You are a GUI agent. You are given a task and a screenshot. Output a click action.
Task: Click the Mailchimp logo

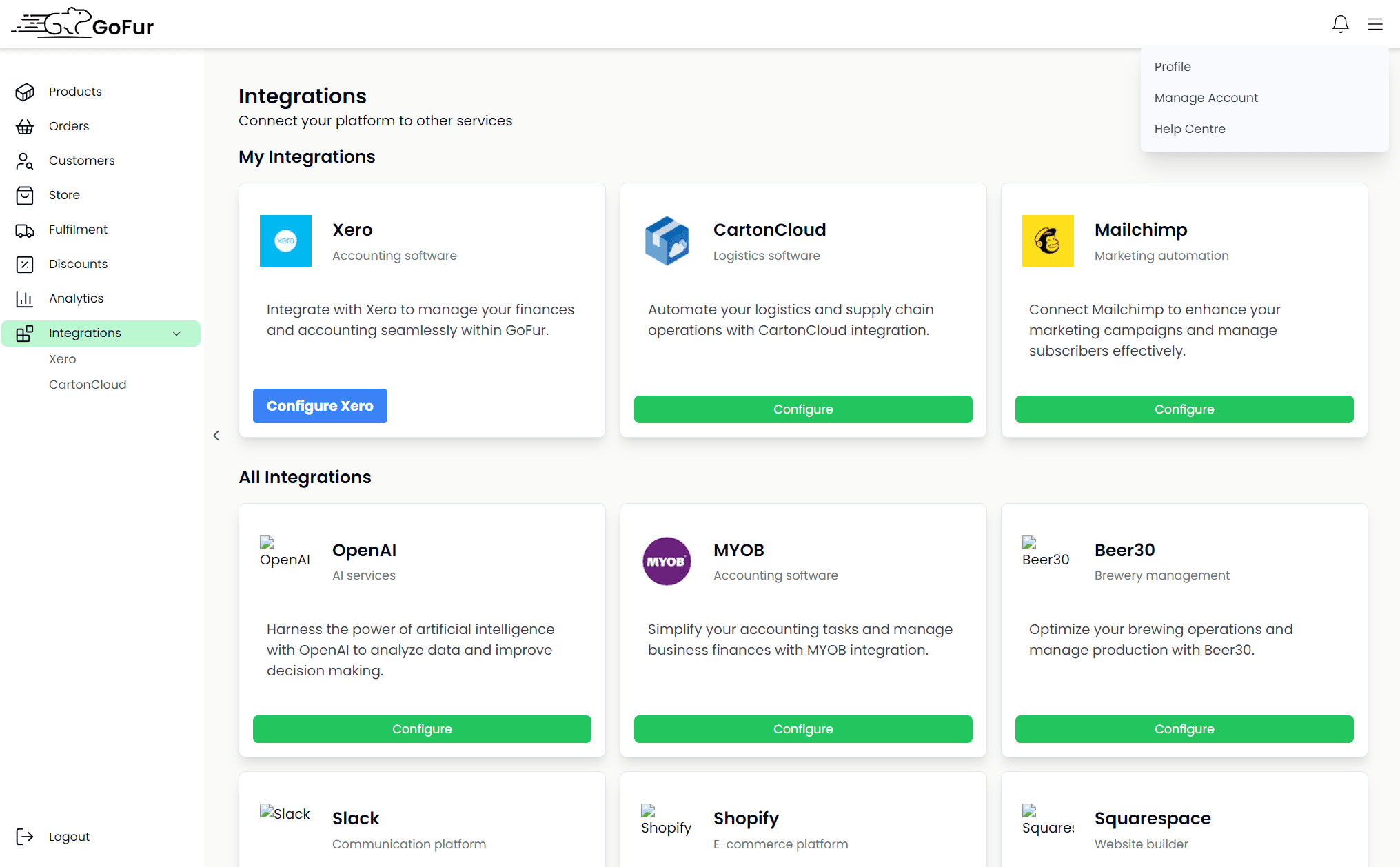[1048, 241]
